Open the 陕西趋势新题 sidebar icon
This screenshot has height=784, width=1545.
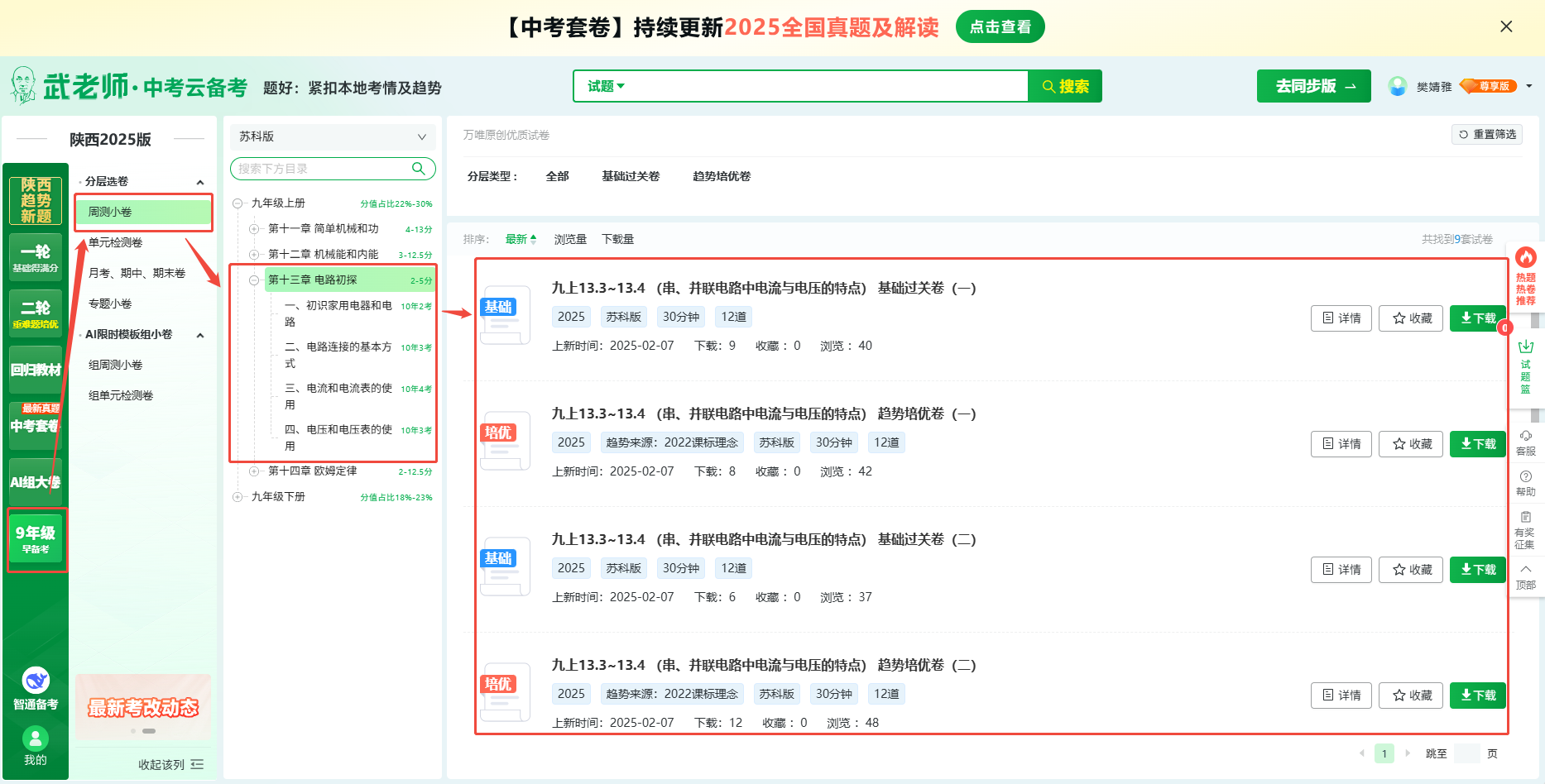click(36, 200)
